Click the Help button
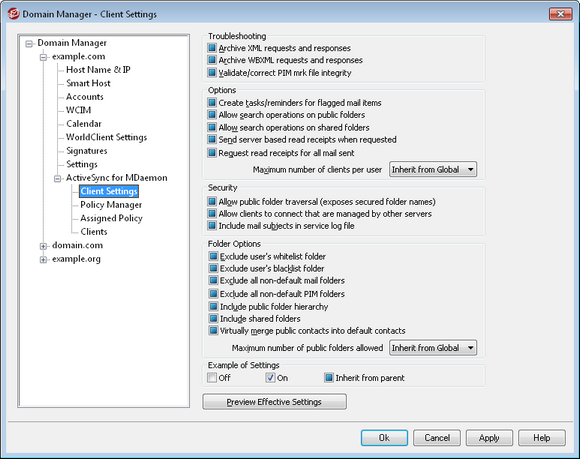580x459 pixels. pos(542,438)
